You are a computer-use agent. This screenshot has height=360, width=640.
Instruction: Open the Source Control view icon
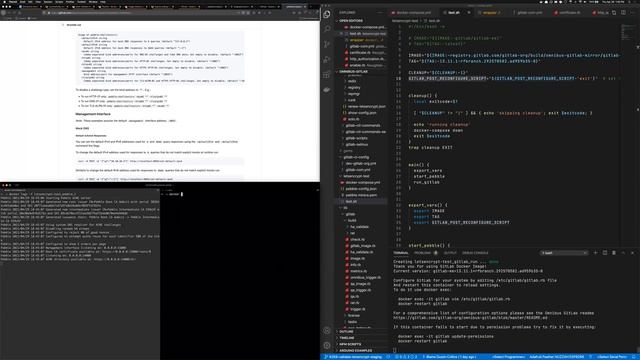[x=327, y=44]
